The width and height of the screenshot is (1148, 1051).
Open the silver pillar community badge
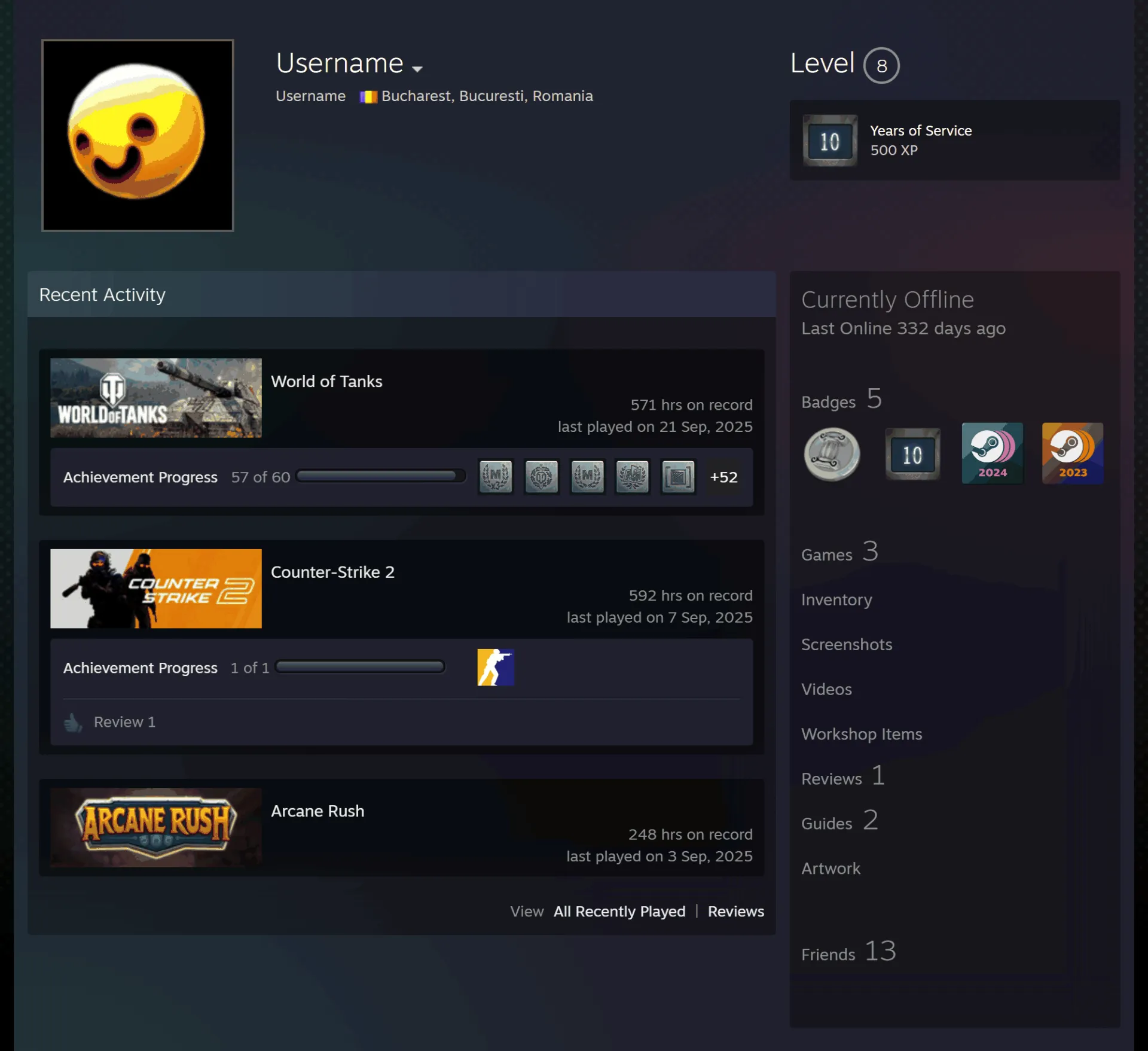832,454
